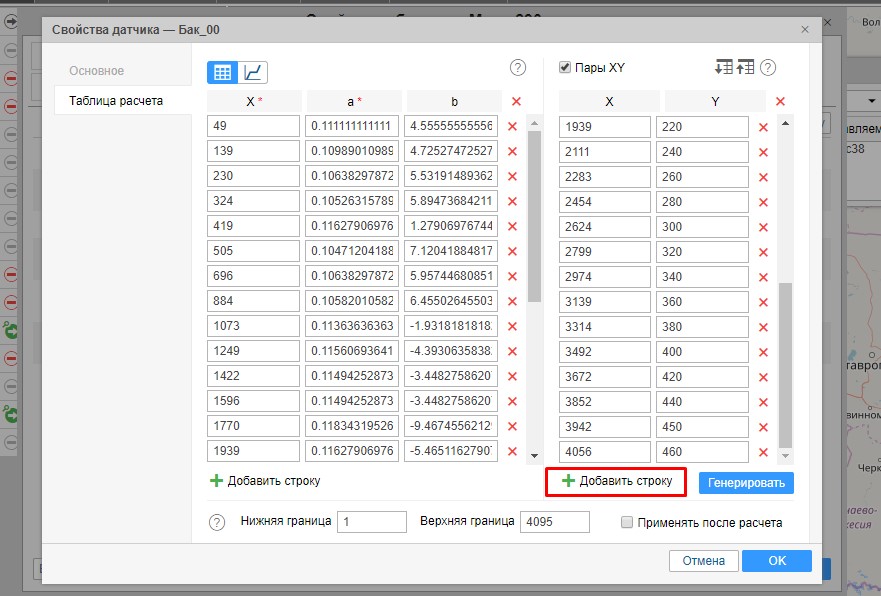This screenshot has width=881, height=596.
Task: Open help icon beside lower bound
Action: 217,522
